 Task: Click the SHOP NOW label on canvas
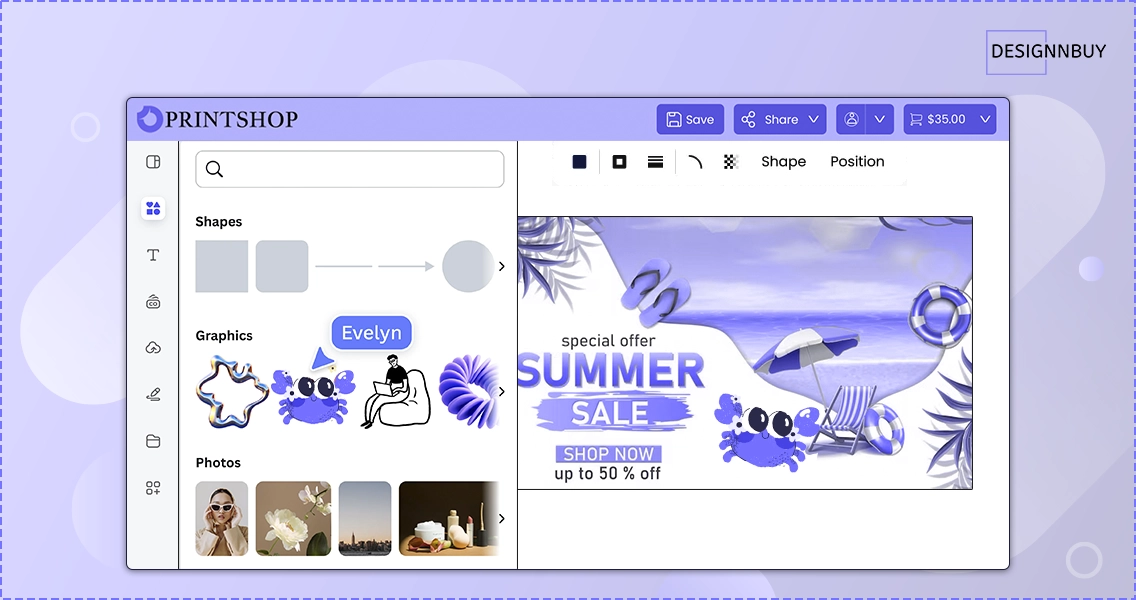tap(609, 454)
